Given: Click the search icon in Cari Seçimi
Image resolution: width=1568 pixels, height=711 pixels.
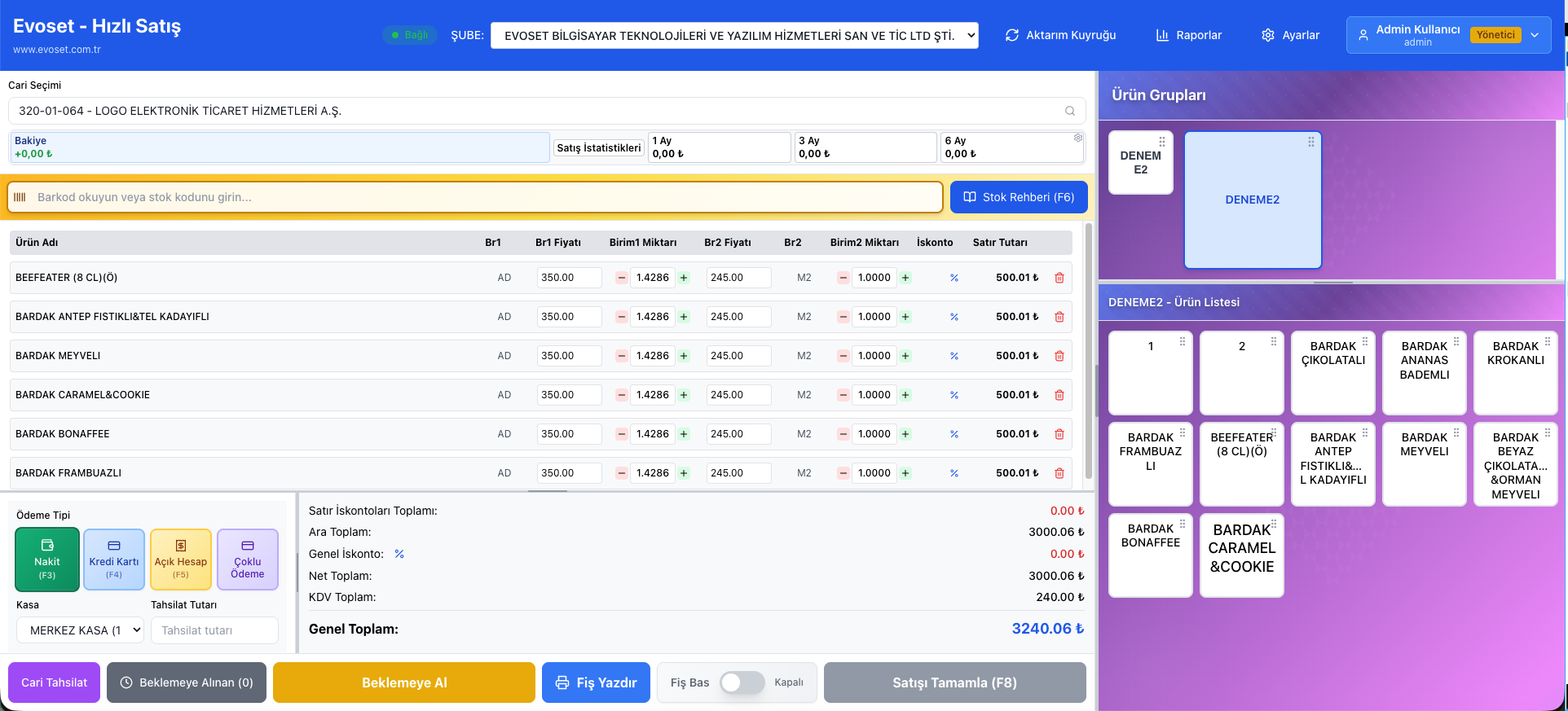Looking at the screenshot, I should (1069, 111).
